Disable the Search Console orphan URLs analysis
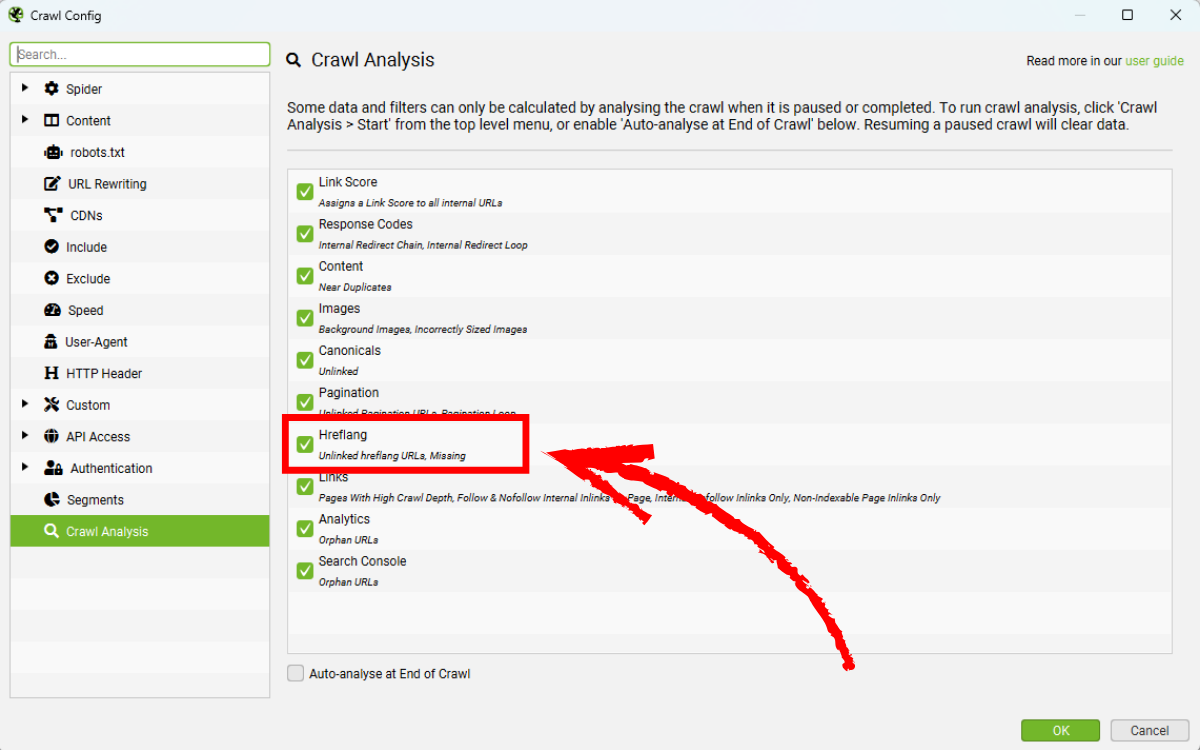This screenshot has height=750, width=1200. coord(305,570)
